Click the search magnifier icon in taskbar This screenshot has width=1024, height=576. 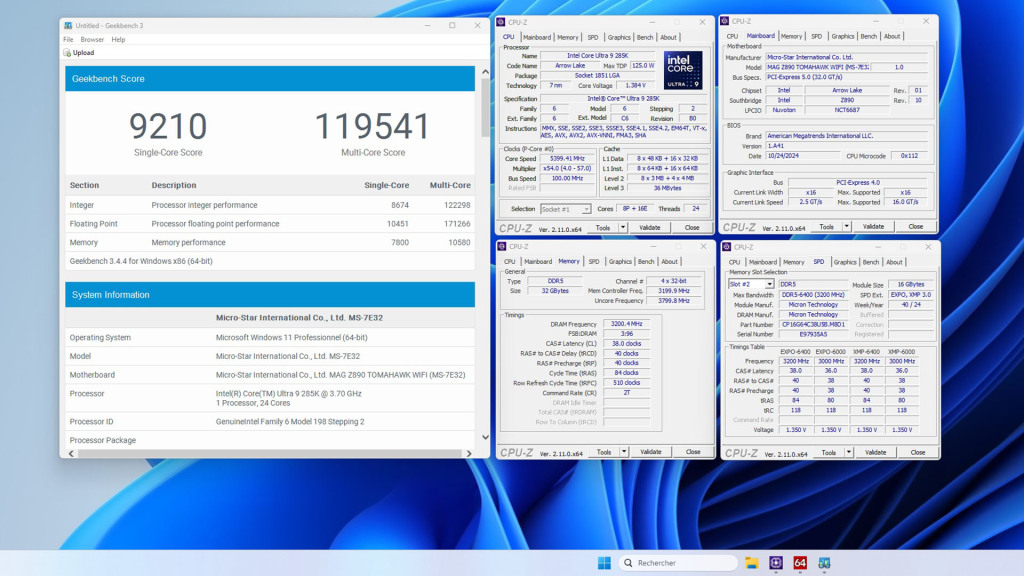click(628, 563)
